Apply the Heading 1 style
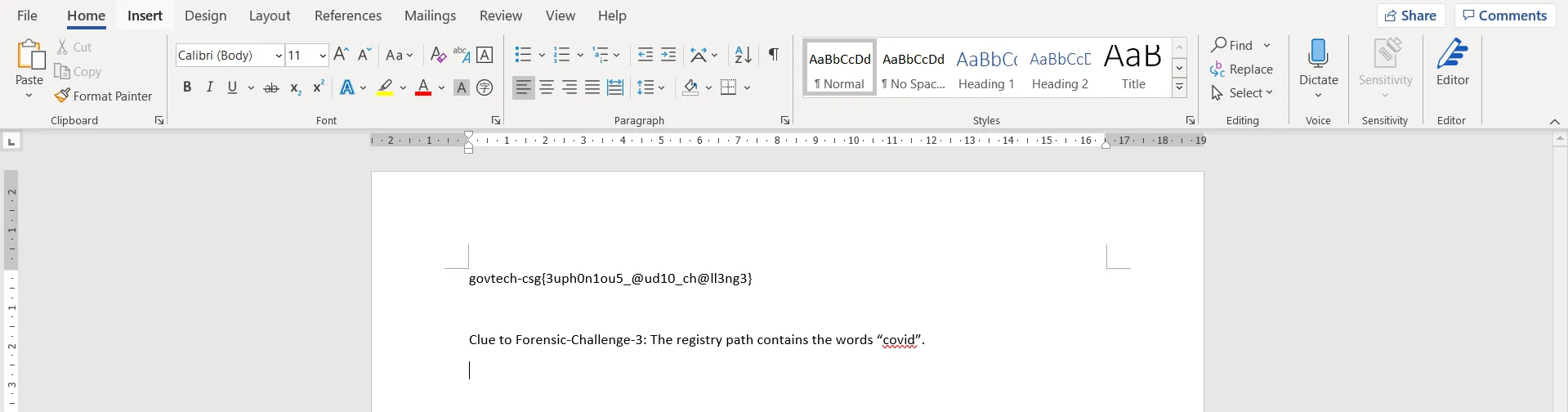This screenshot has height=412, width=1568. (x=986, y=68)
